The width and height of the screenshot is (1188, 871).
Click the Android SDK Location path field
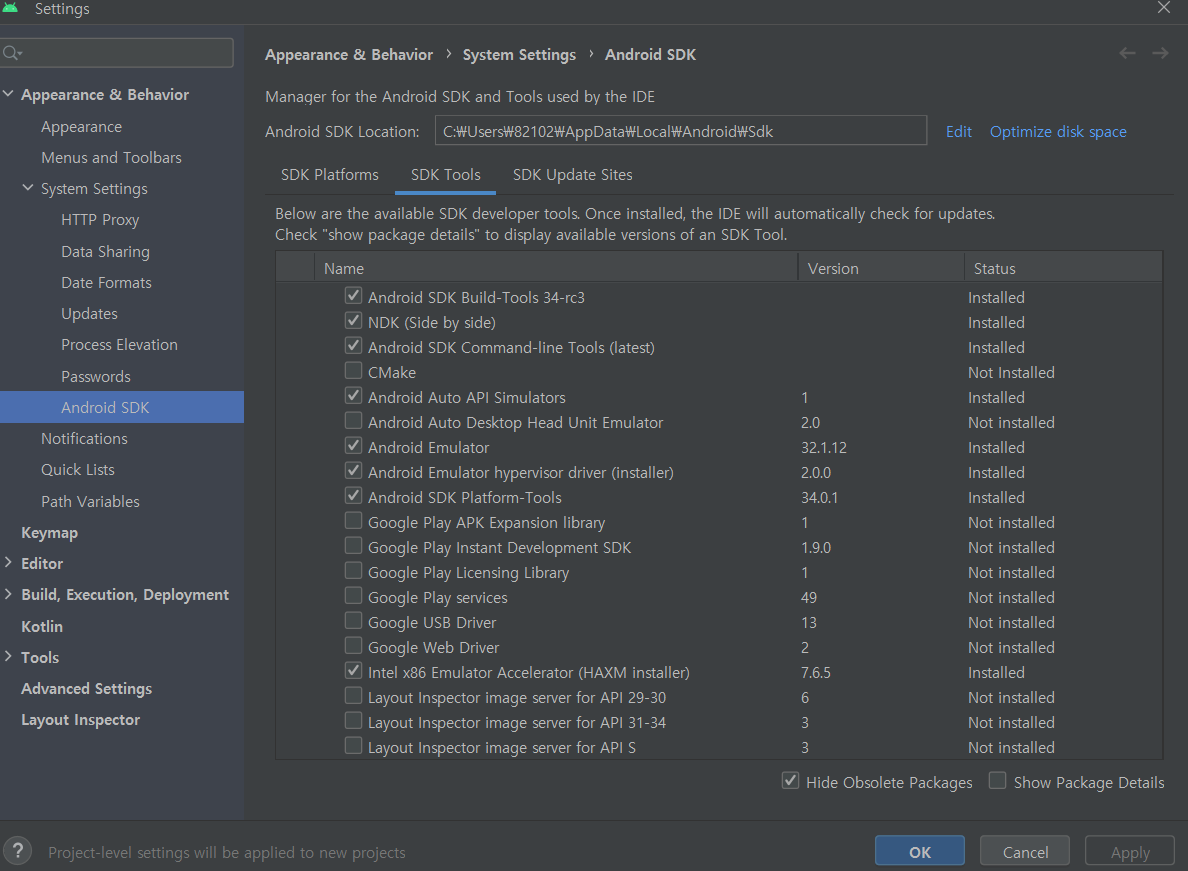click(680, 131)
